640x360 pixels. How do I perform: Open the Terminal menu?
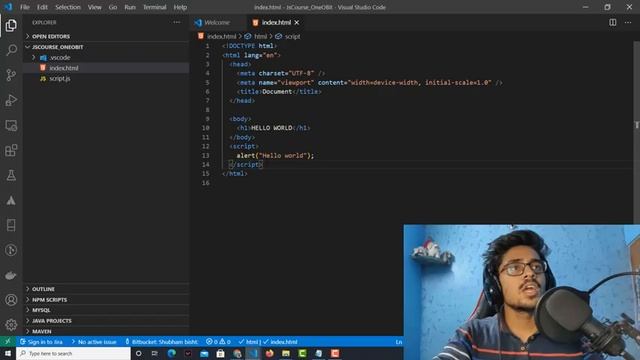[154, 7]
